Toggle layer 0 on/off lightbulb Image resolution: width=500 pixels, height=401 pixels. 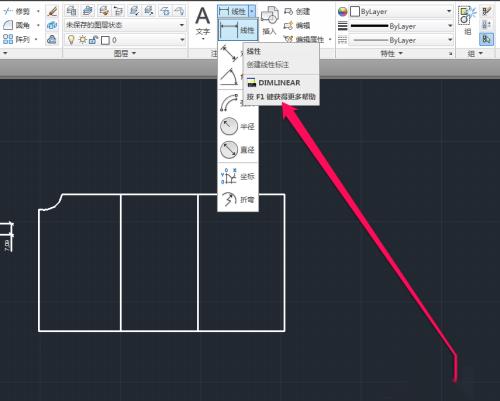(x=71, y=40)
